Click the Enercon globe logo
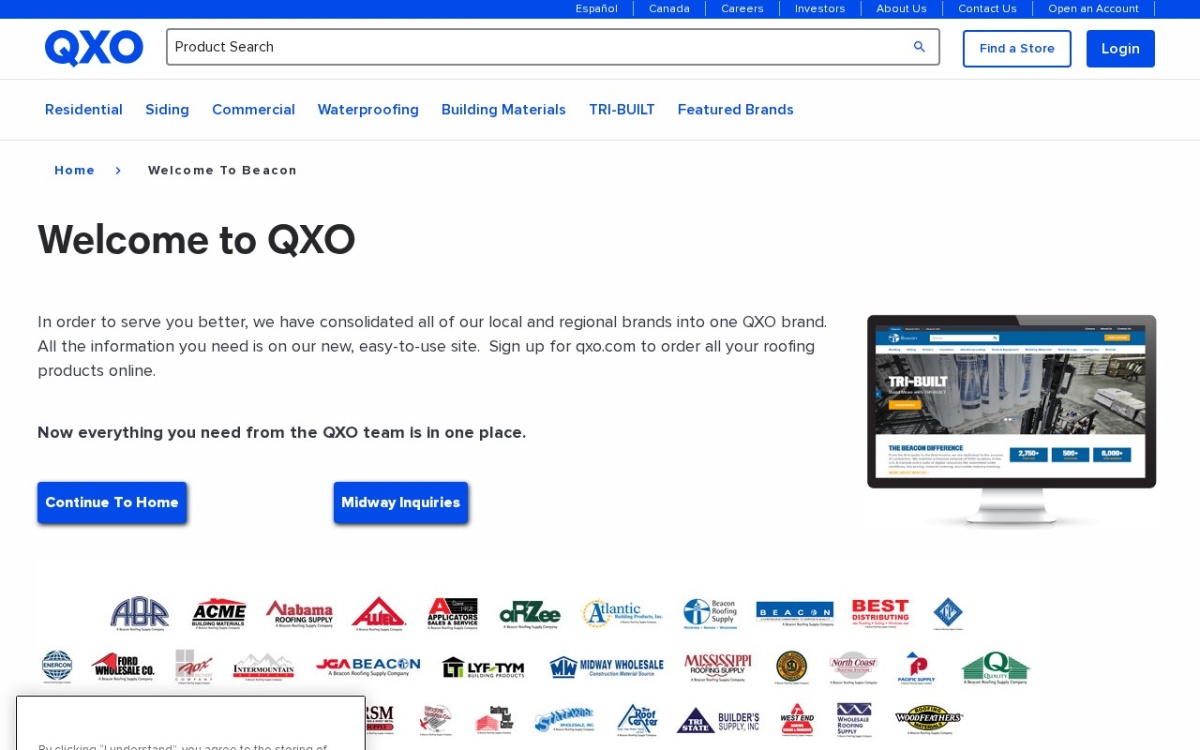This screenshot has width=1200, height=750. [57, 667]
